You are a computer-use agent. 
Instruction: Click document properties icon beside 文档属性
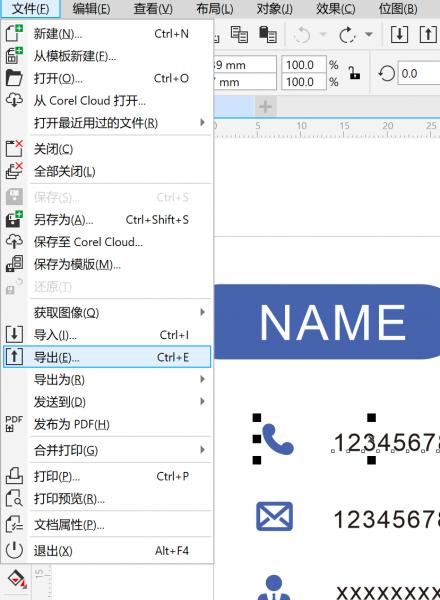[14, 524]
